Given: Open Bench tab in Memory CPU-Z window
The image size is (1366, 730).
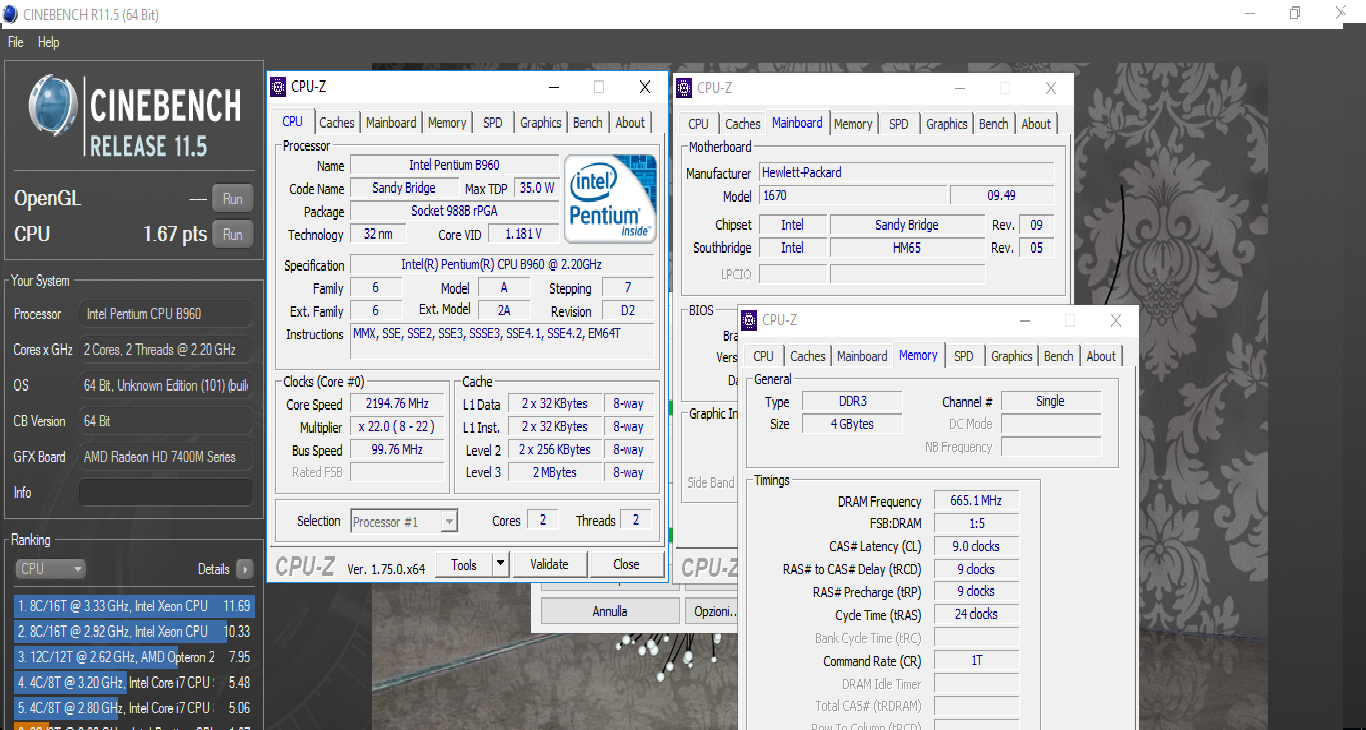Looking at the screenshot, I should (x=1059, y=356).
